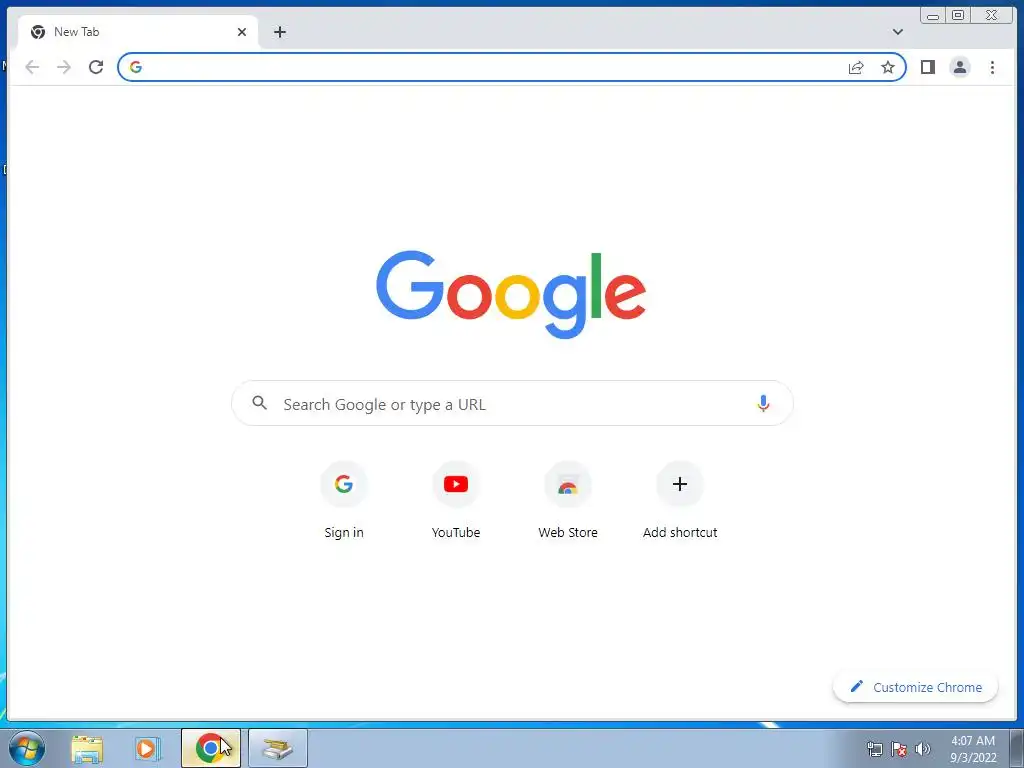Click Add shortcut tile
This screenshot has width=1024, height=768.
[680, 501]
